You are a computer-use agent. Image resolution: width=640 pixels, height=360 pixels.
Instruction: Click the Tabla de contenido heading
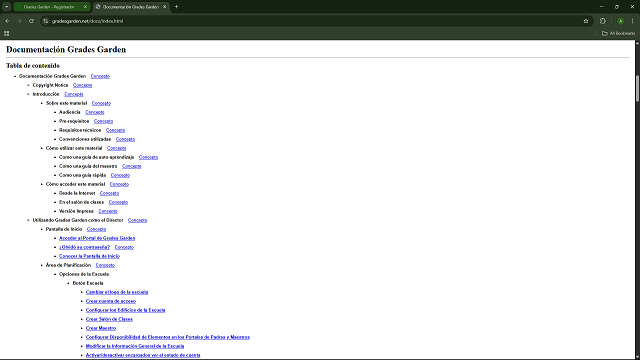coord(33,66)
